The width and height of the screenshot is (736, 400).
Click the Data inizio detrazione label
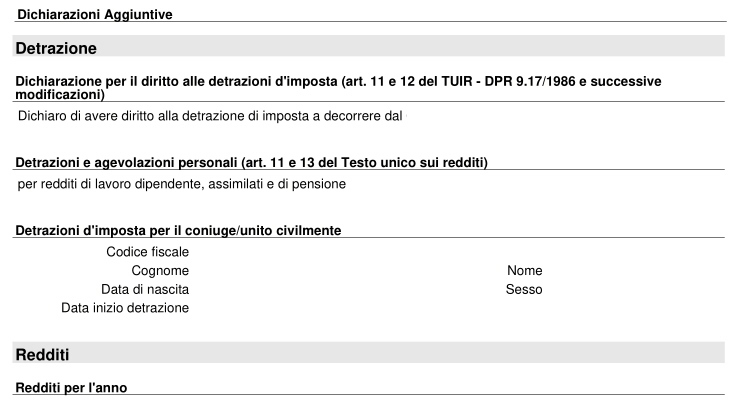125,308
